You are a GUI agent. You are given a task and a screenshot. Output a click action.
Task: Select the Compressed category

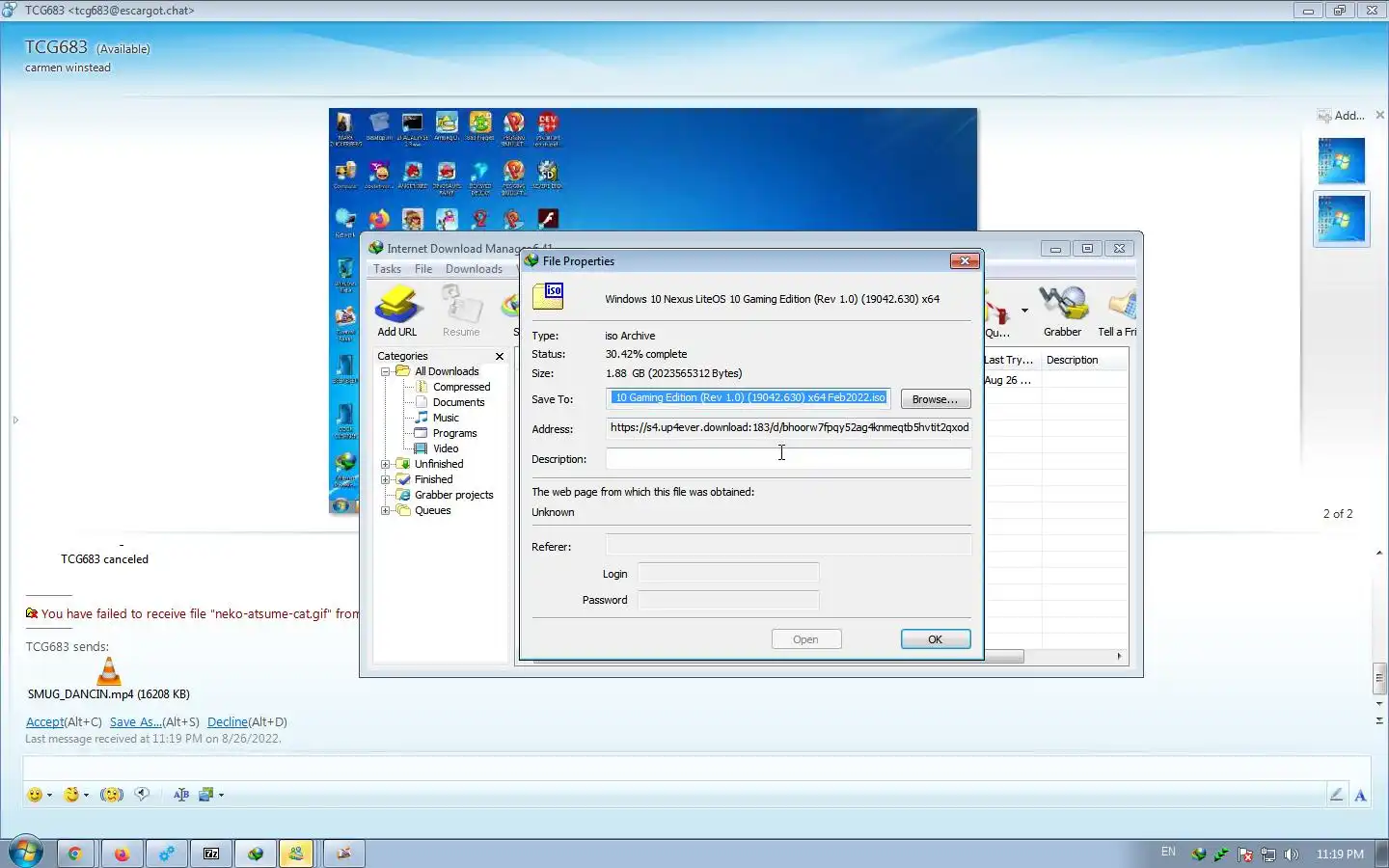pyautogui.click(x=461, y=387)
